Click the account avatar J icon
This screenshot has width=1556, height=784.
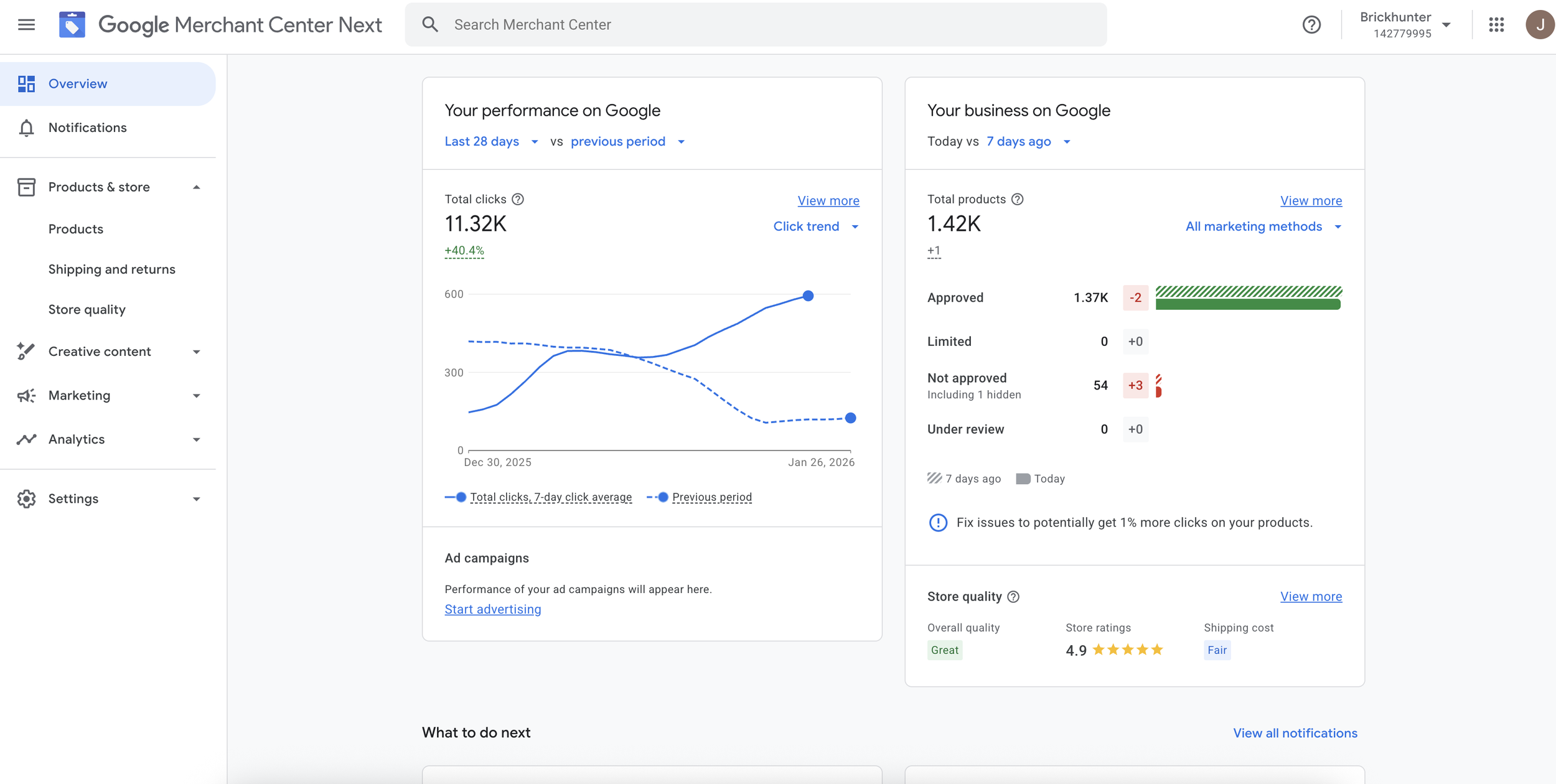[x=1539, y=25]
